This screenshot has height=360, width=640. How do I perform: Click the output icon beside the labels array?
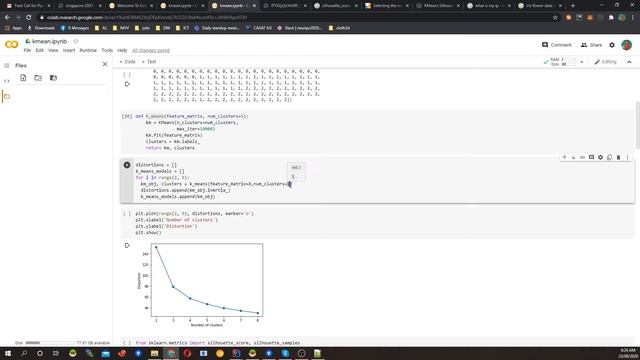(127, 84)
